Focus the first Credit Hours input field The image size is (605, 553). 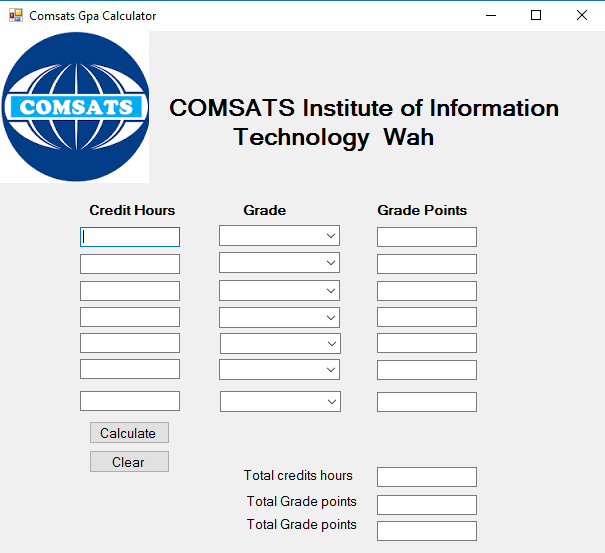[x=130, y=237]
